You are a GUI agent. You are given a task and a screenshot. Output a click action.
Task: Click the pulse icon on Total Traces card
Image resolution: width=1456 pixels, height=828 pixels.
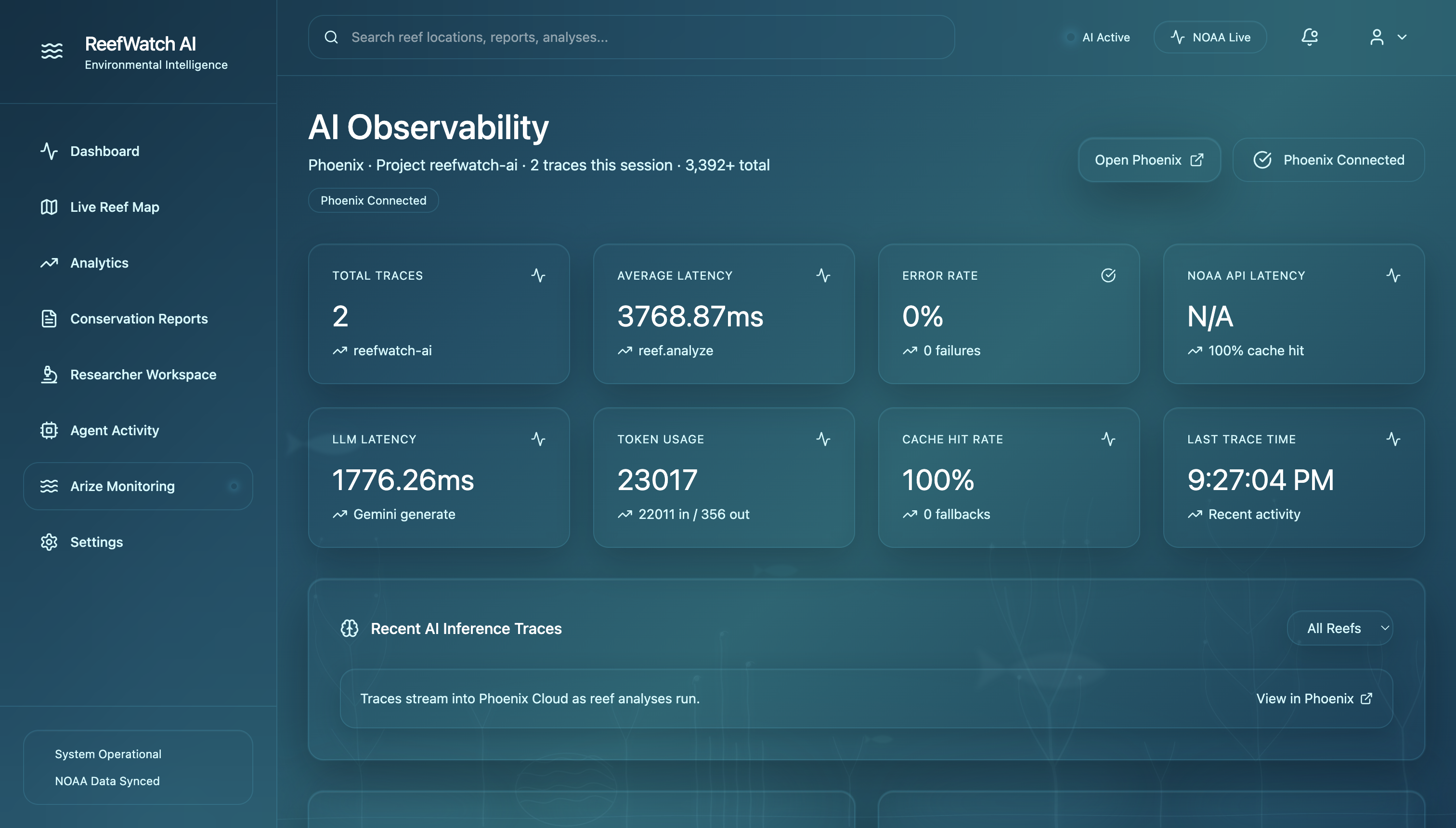pyautogui.click(x=538, y=275)
